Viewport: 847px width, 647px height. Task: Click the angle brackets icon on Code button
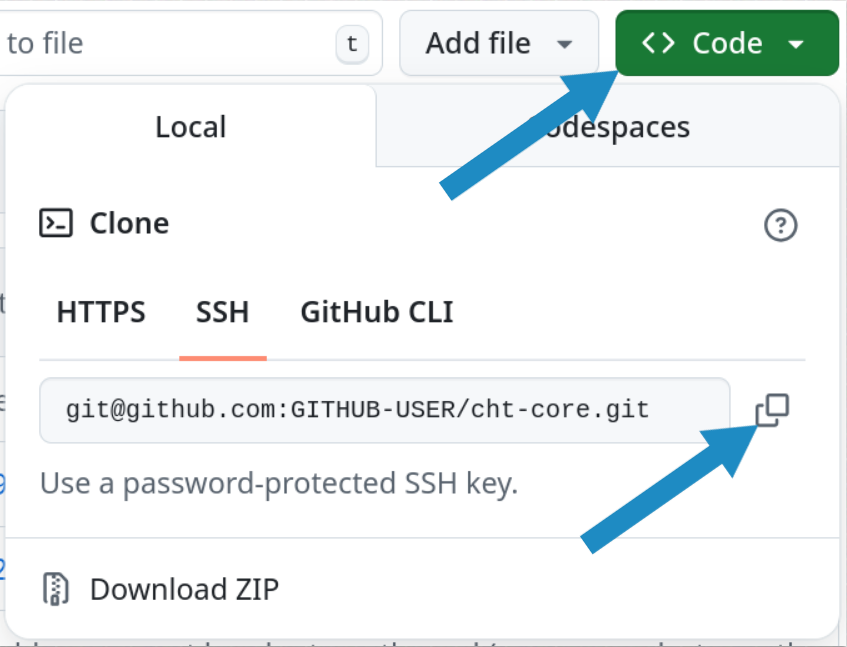coord(658,43)
